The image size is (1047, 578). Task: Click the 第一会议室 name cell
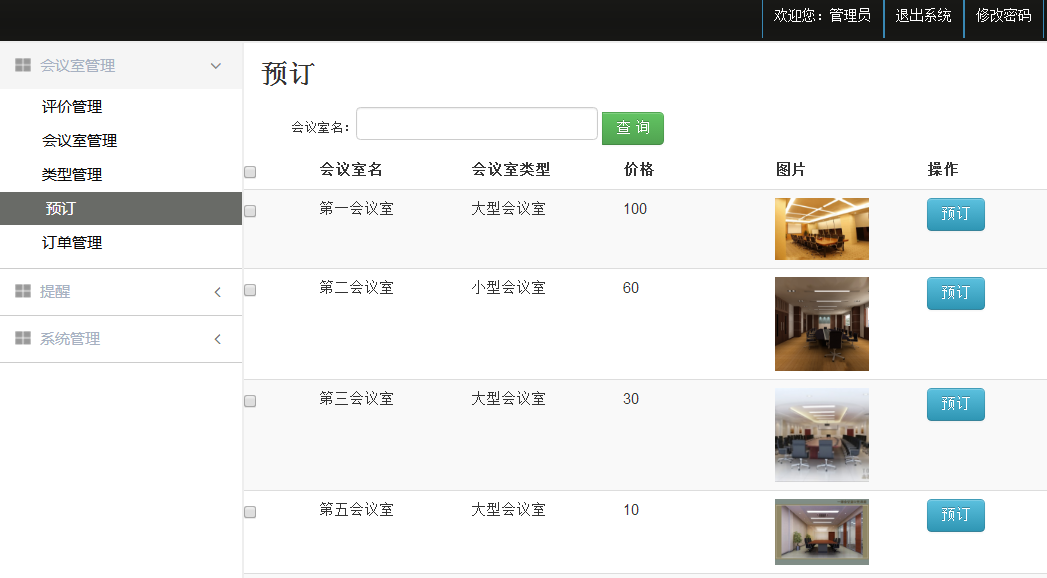point(357,209)
